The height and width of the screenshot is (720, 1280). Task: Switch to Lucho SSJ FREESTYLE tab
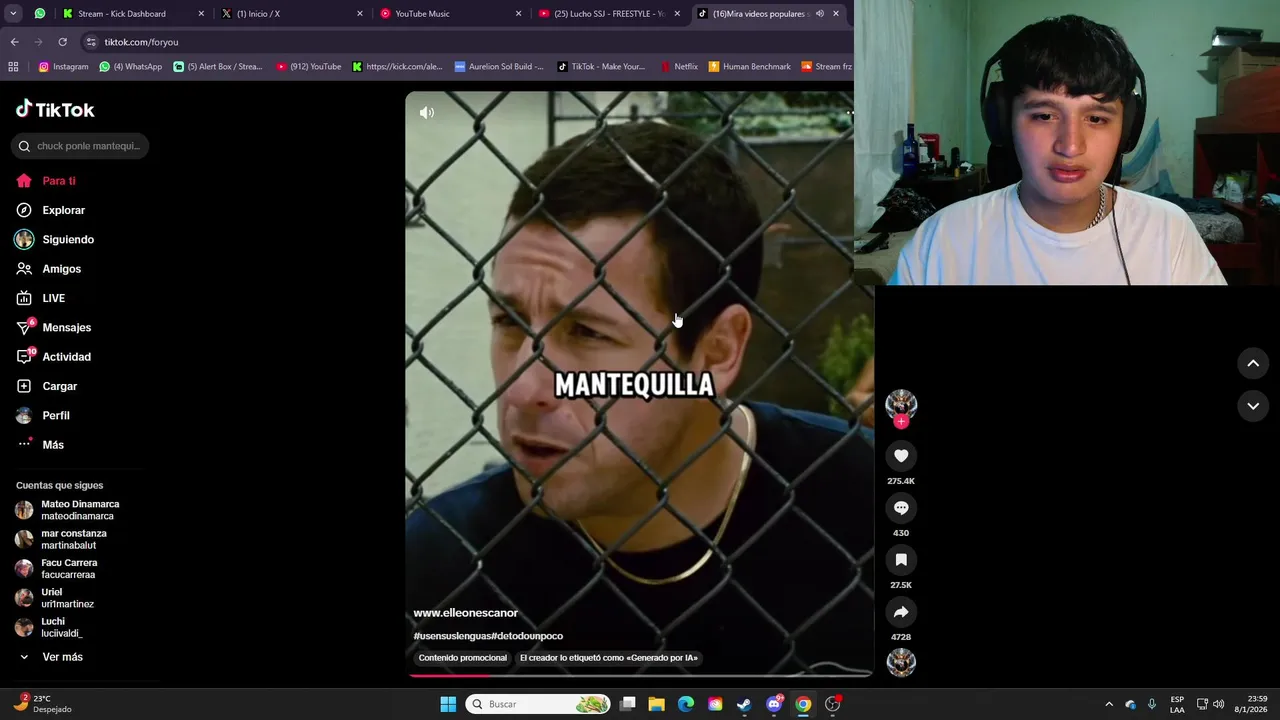click(611, 14)
